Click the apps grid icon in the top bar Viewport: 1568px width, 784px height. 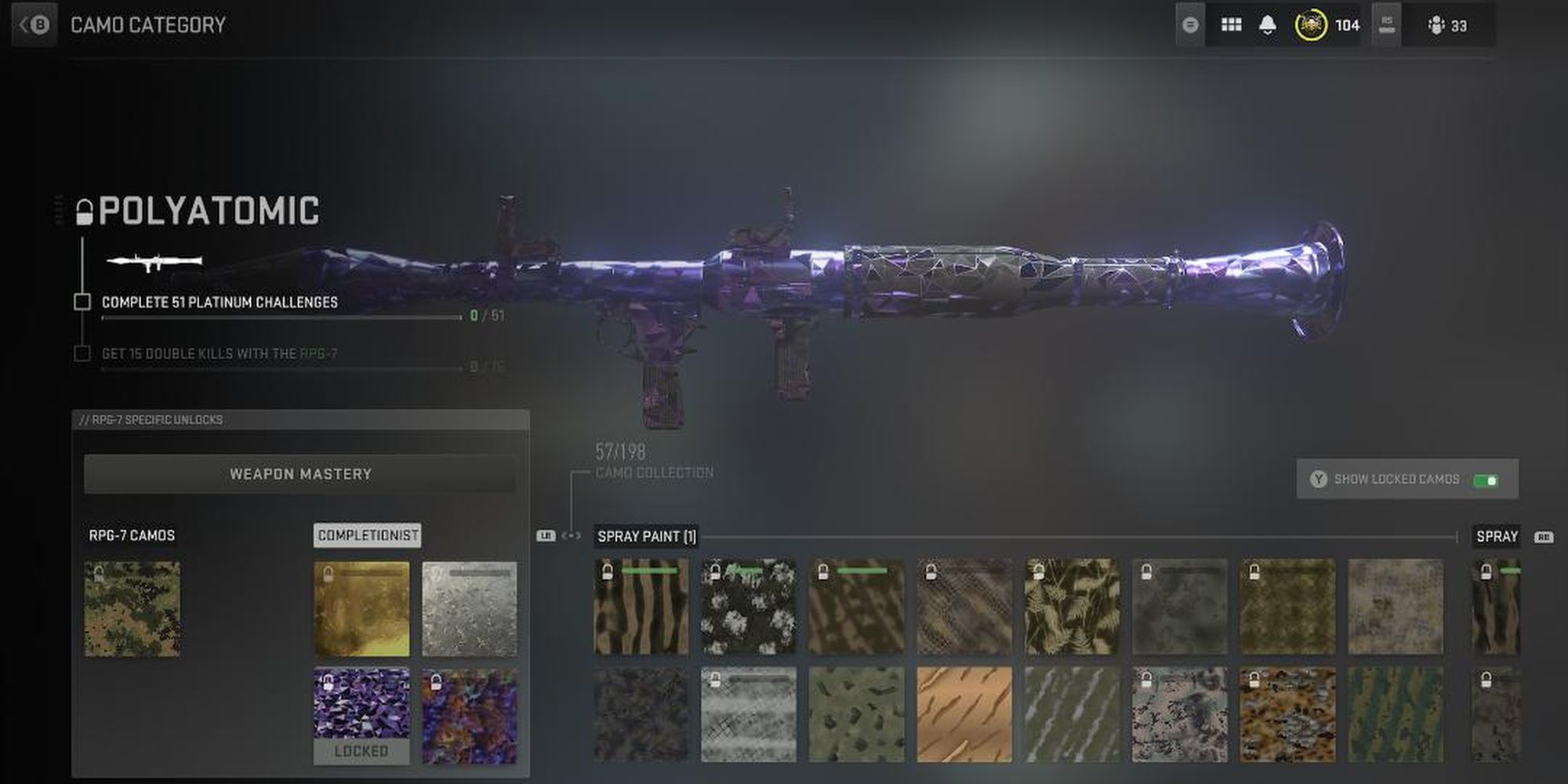pyautogui.click(x=1231, y=24)
